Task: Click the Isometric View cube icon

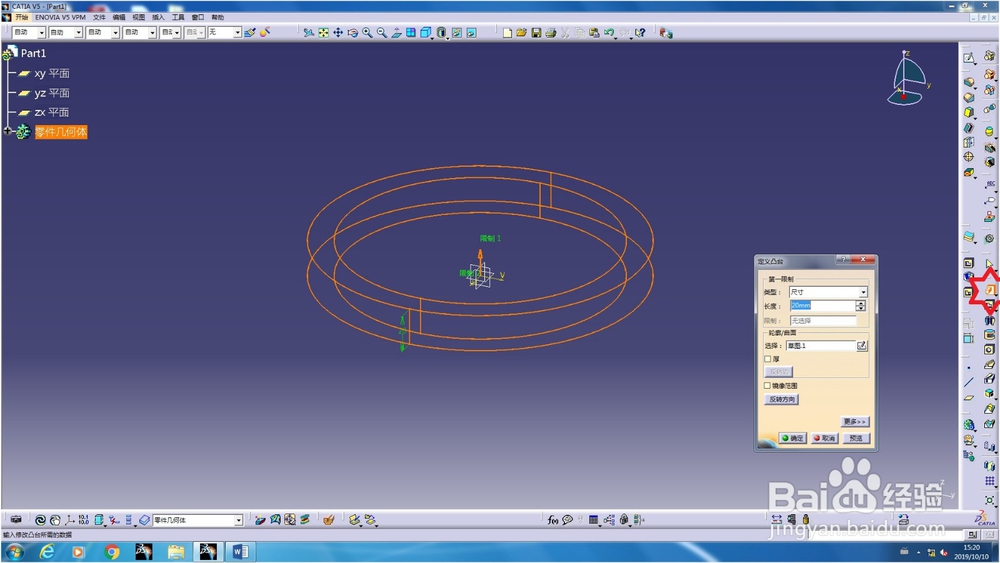Action: click(426, 33)
